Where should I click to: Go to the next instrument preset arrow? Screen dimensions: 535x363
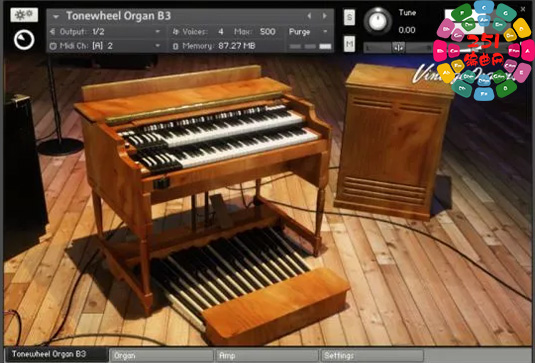click(x=324, y=16)
